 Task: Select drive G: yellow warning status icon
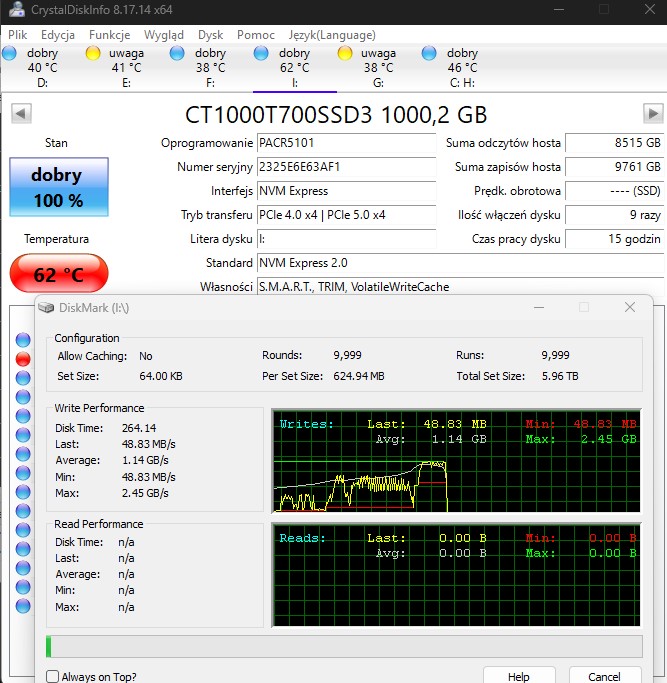[x=345, y=54]
